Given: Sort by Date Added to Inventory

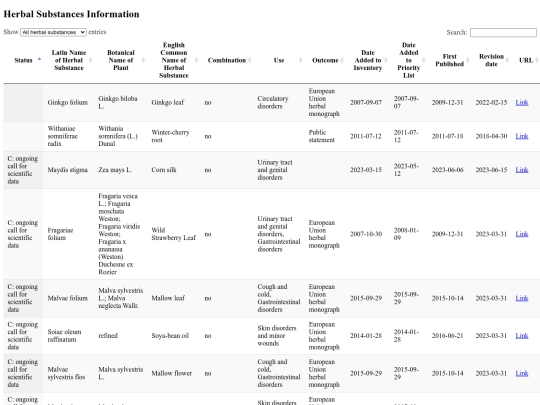Looking at the screenshot, I should point(368,60).
